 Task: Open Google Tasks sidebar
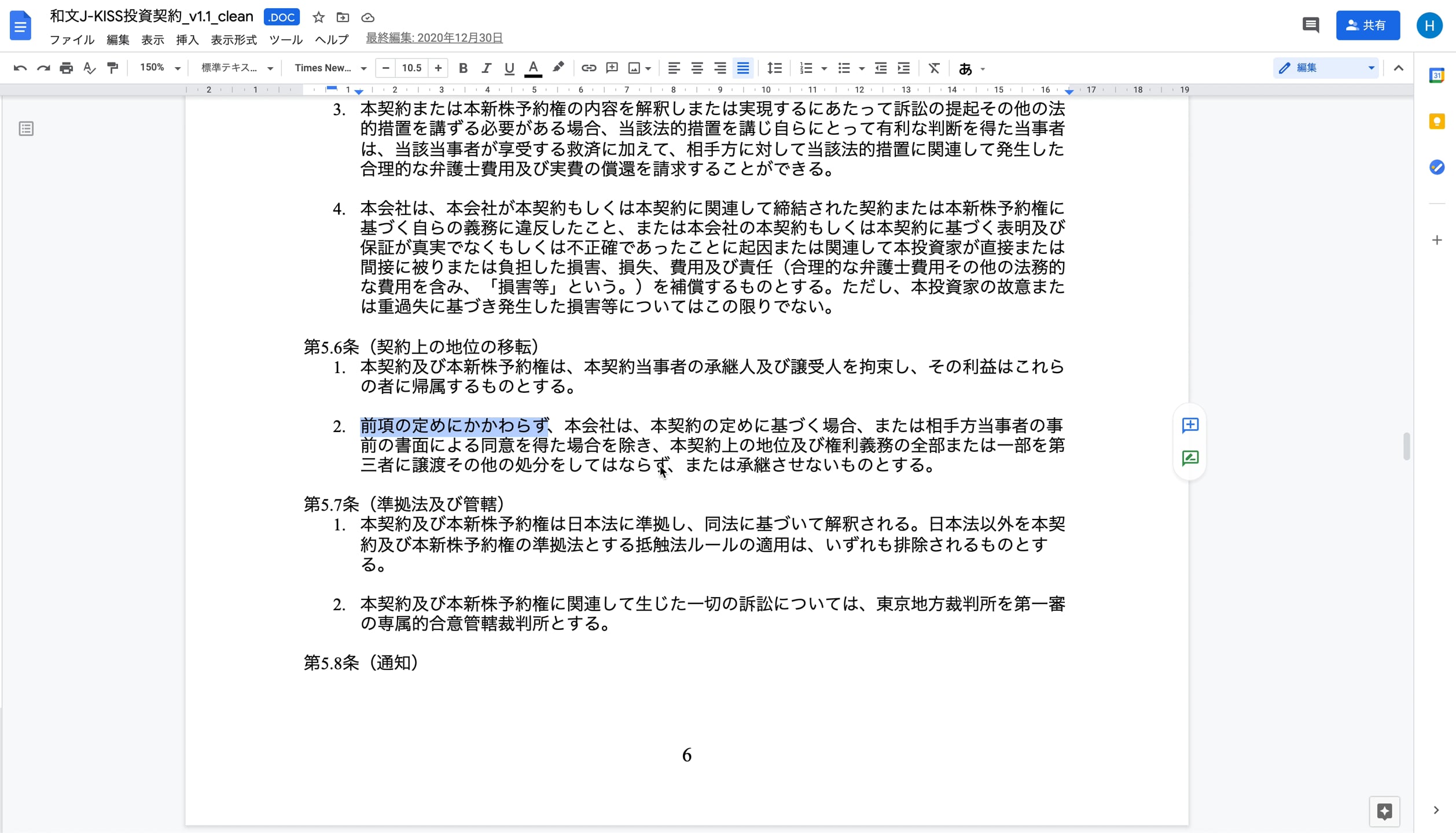1438,168
